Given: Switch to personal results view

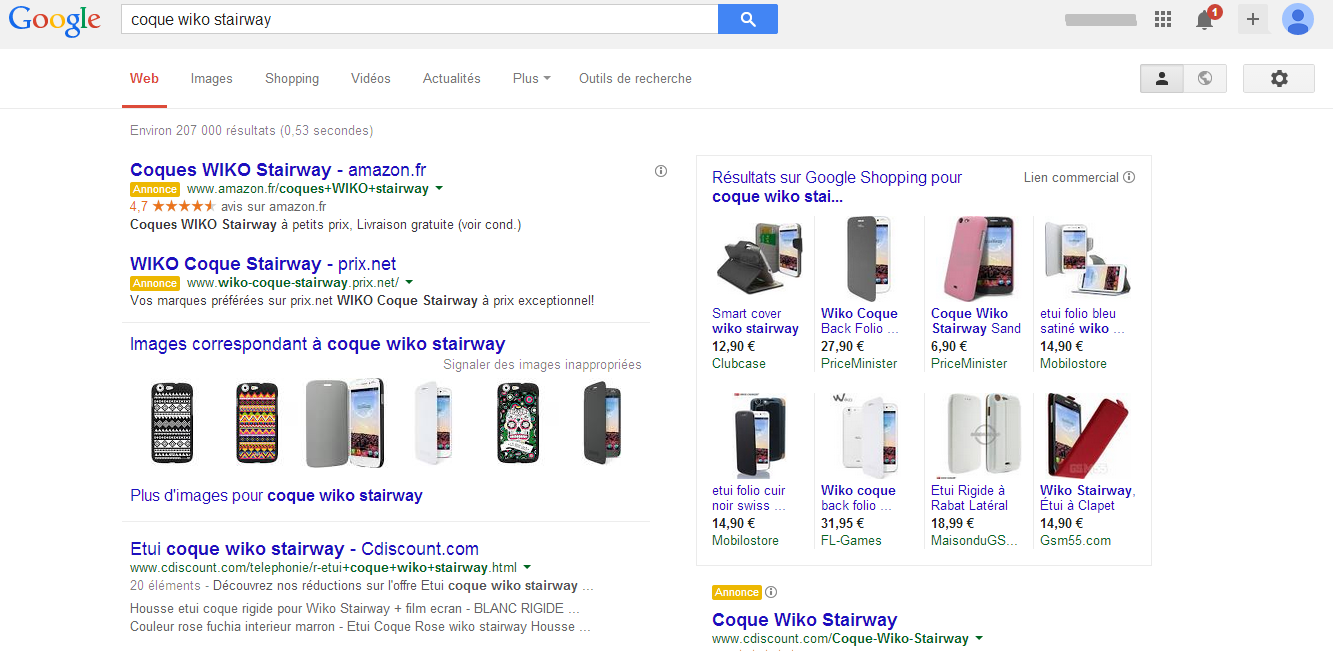Looking at the screenshot, I should (x=1162, y=79).
